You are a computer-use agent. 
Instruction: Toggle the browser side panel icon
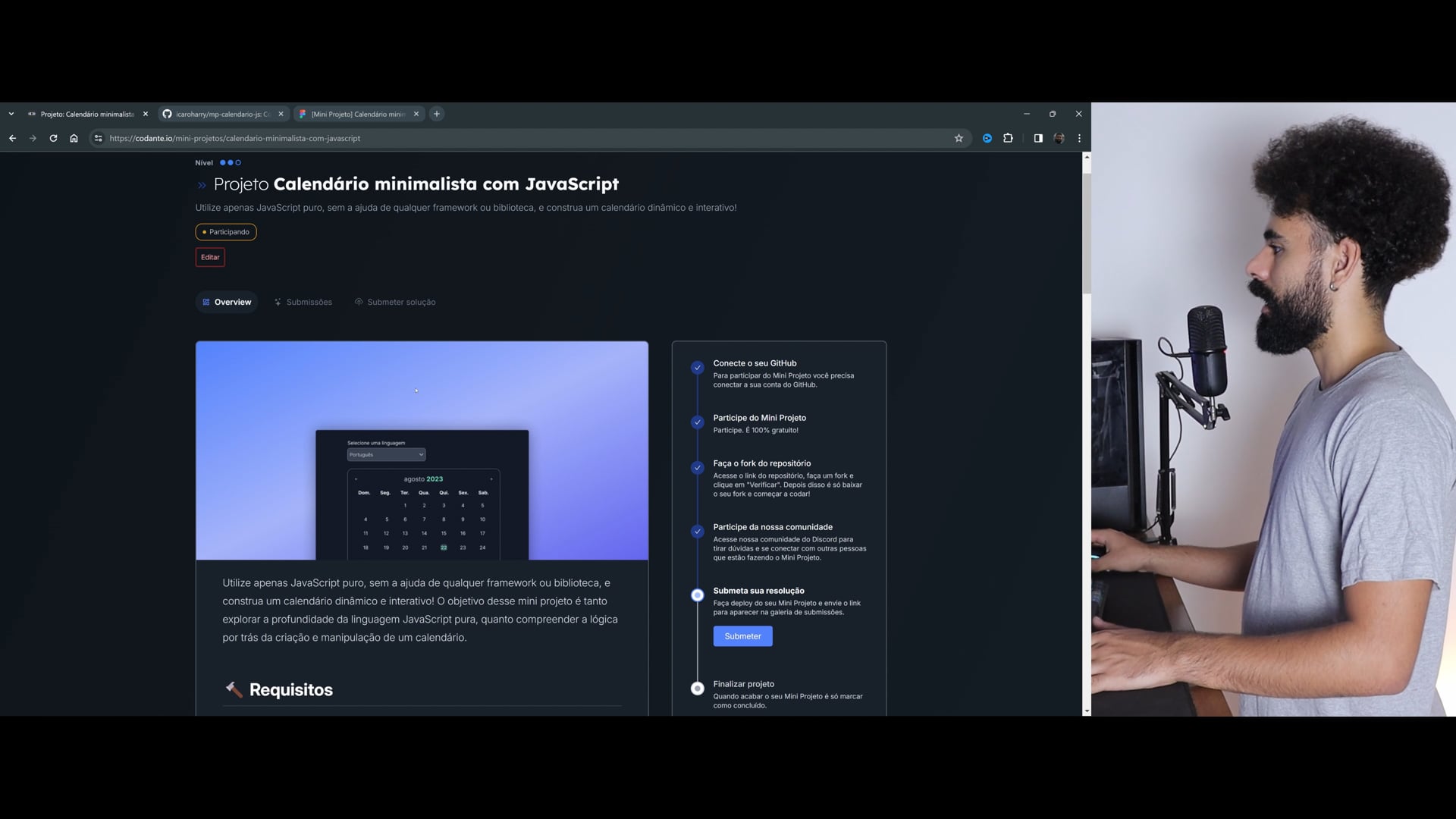click(1038, 138)
